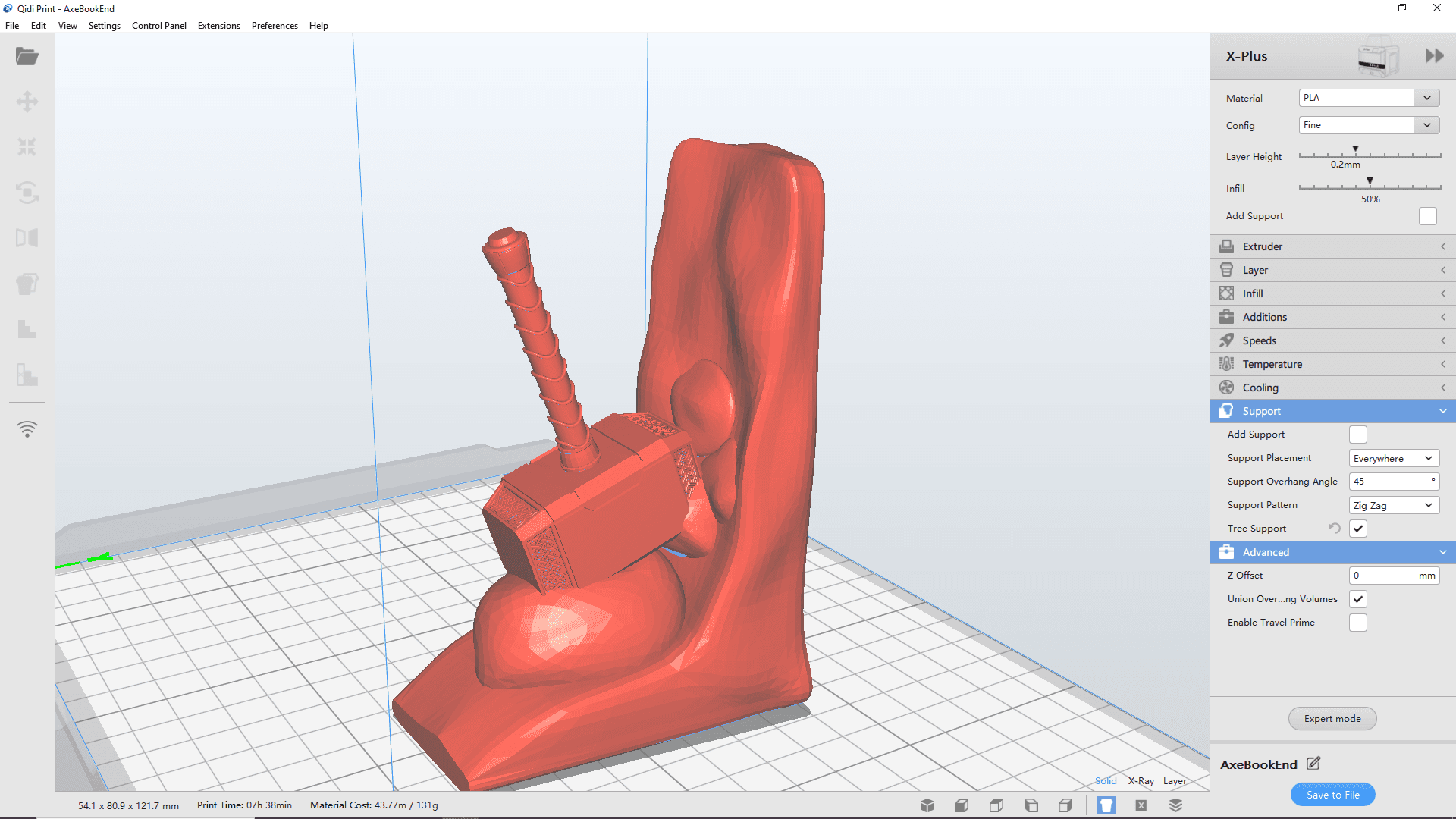Switch to front view cube icon
The width and height of the screenshot is (1456, 819).
(962, 805)
